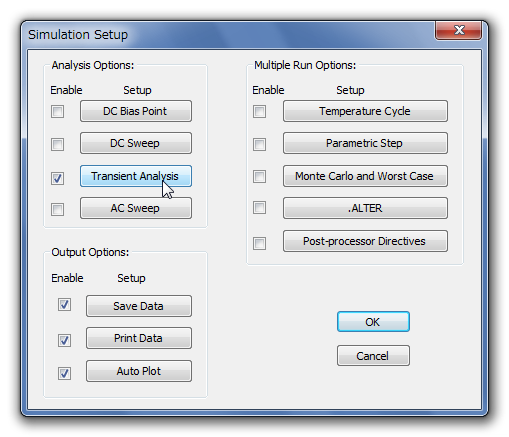Open DC Sweep setup button
The height and width of the screenshot is (437, 509).
click(x=136, y=143)
